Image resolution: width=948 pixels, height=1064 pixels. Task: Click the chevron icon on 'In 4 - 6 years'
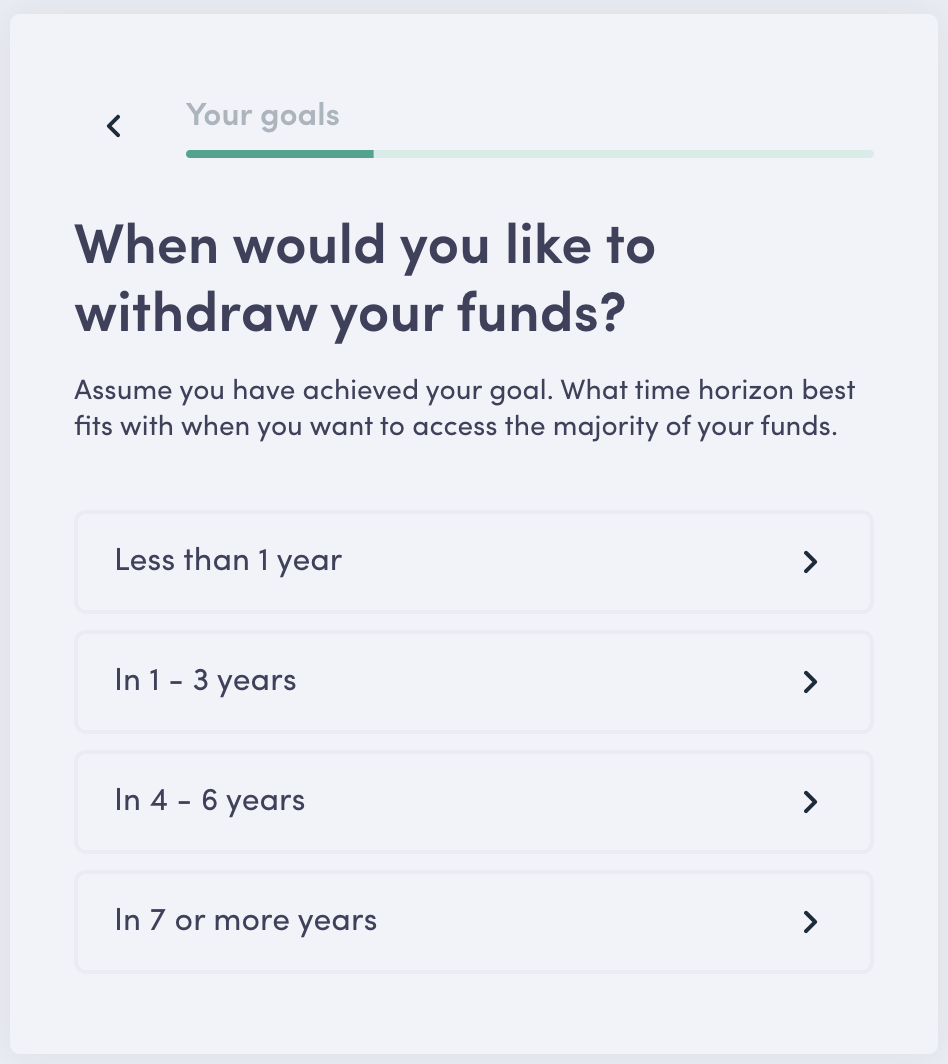tap(810, 802)
